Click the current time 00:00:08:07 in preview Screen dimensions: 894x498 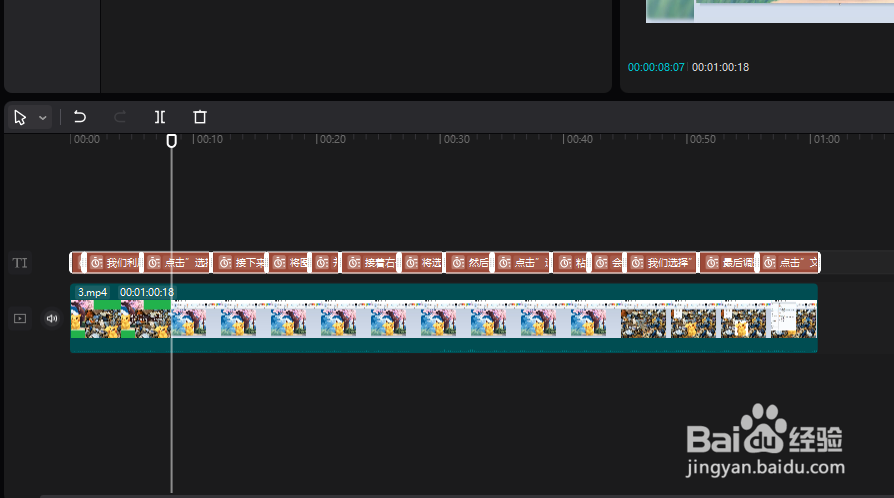pyautogui.click(x=656, y=67)
